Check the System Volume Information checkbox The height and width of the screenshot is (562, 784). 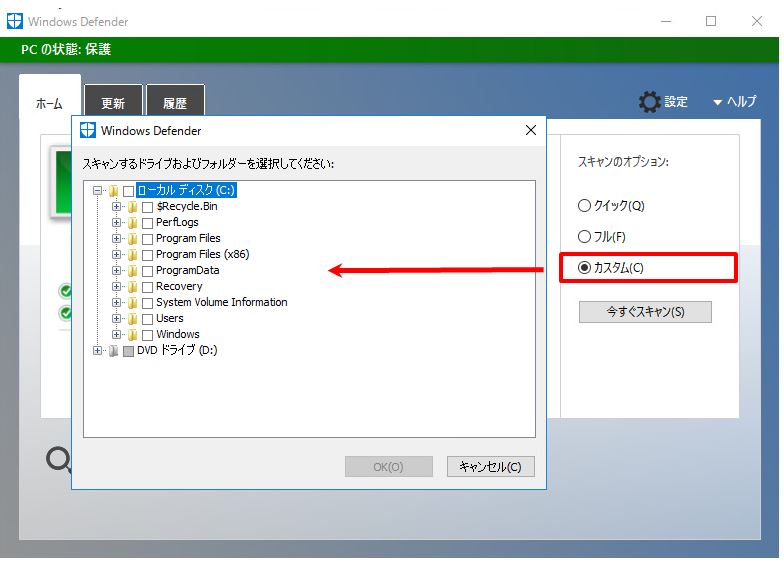[x=148, y=303]
